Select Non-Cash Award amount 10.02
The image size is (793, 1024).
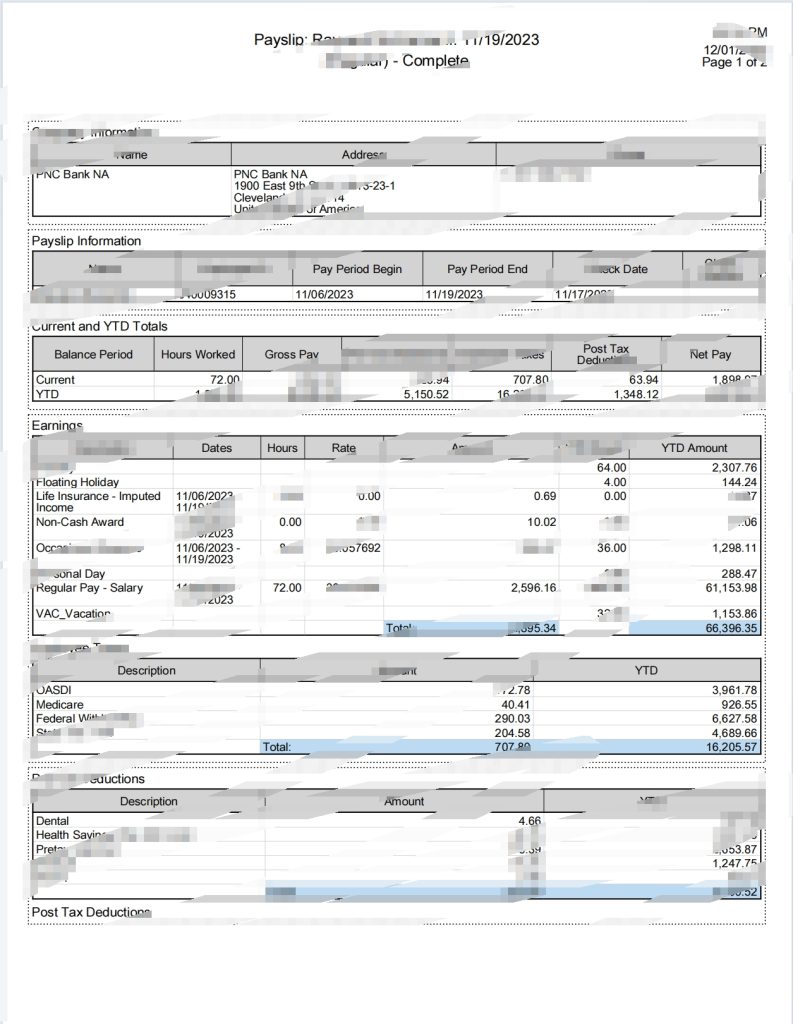click(x=542, y=522)
